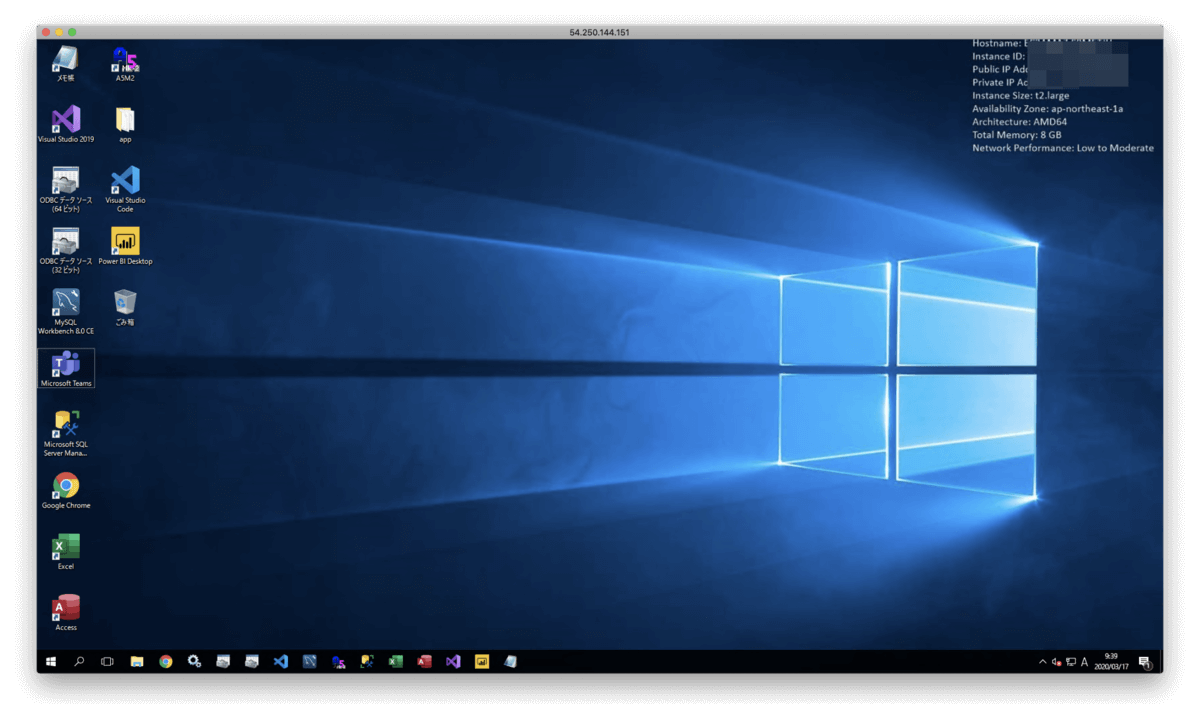Open Task View from the taskbar

107,662
